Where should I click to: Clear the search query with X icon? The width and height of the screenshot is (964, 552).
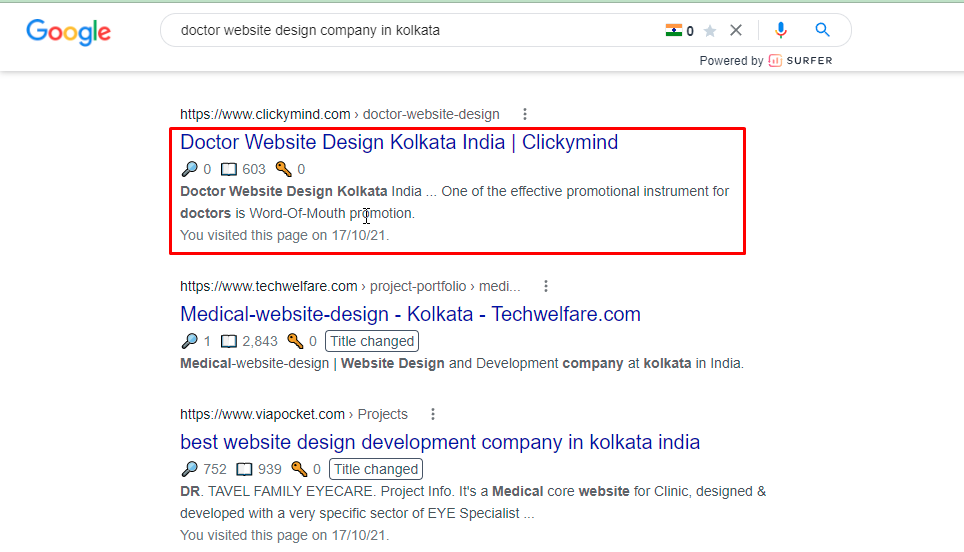coord(736,31)
